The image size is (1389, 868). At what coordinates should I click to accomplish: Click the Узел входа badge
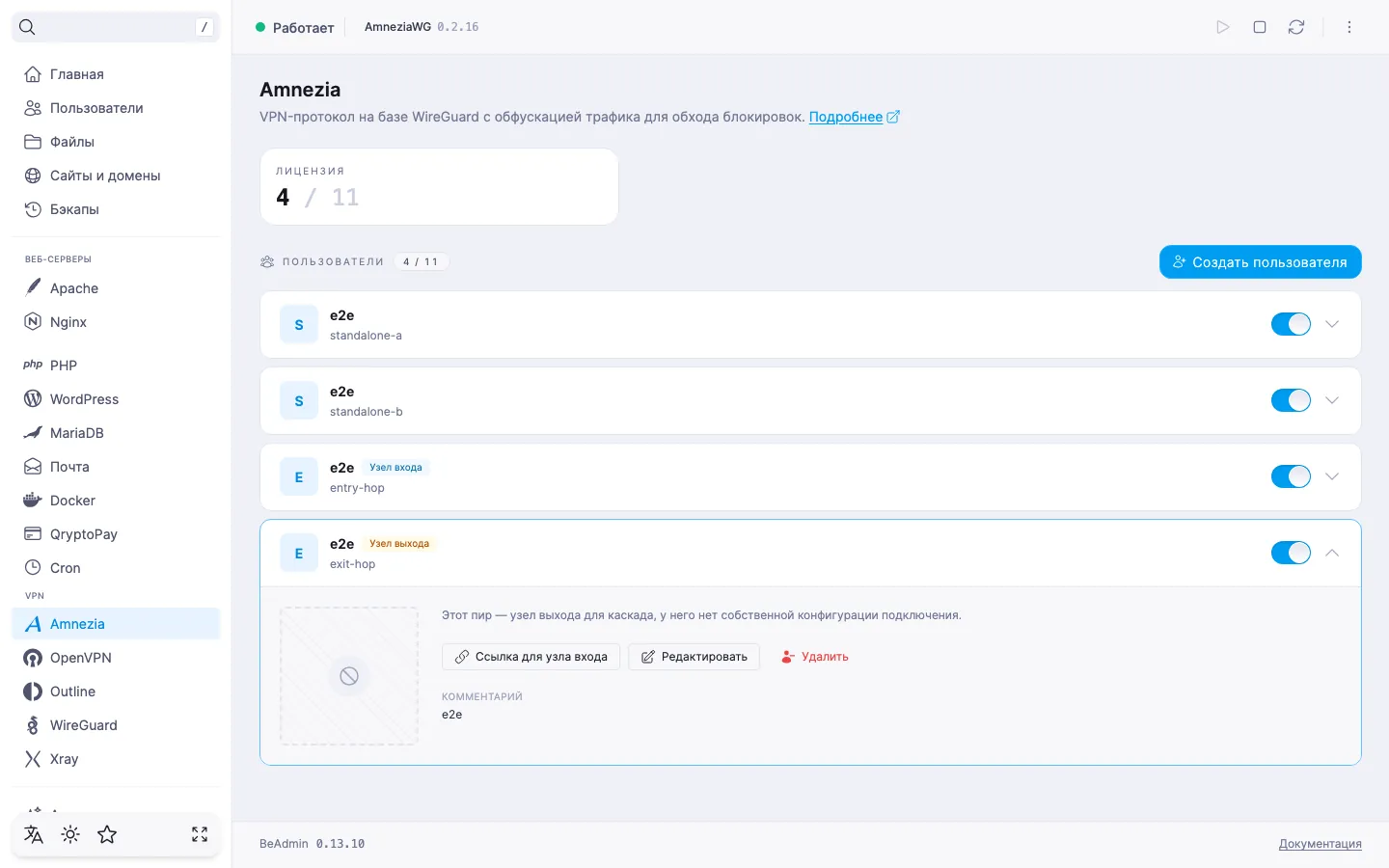pos(395,468)
